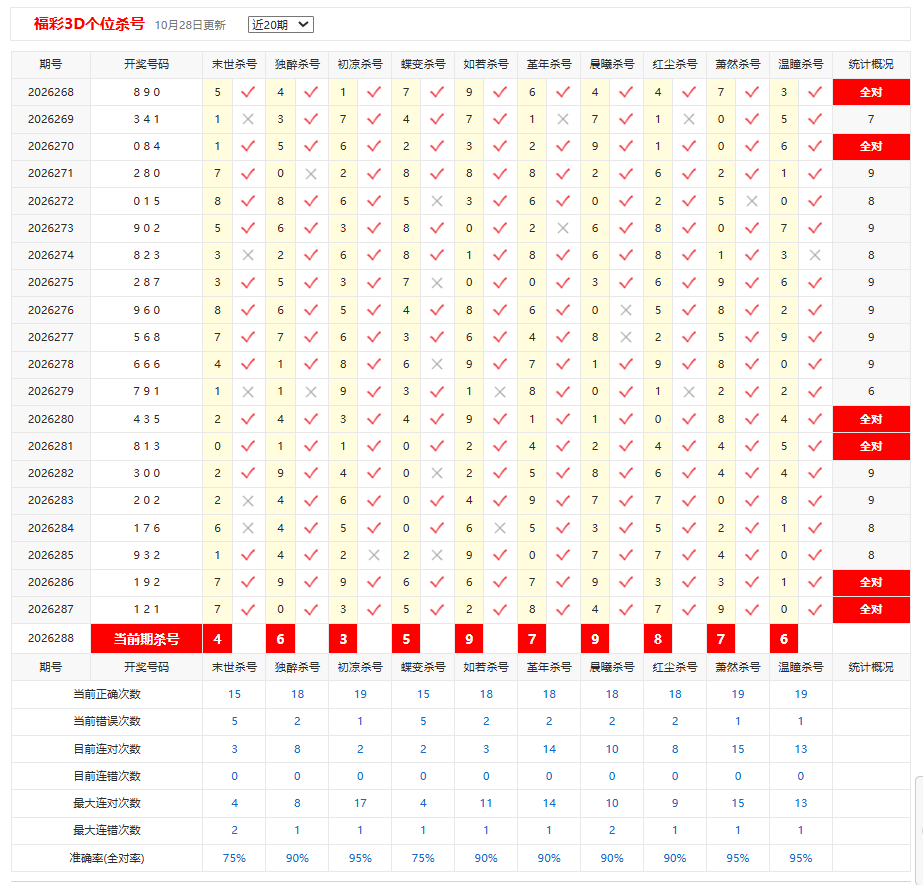
Task: Click the X mark under 末世杀号 in row 2026283
Action: (248, 500)
